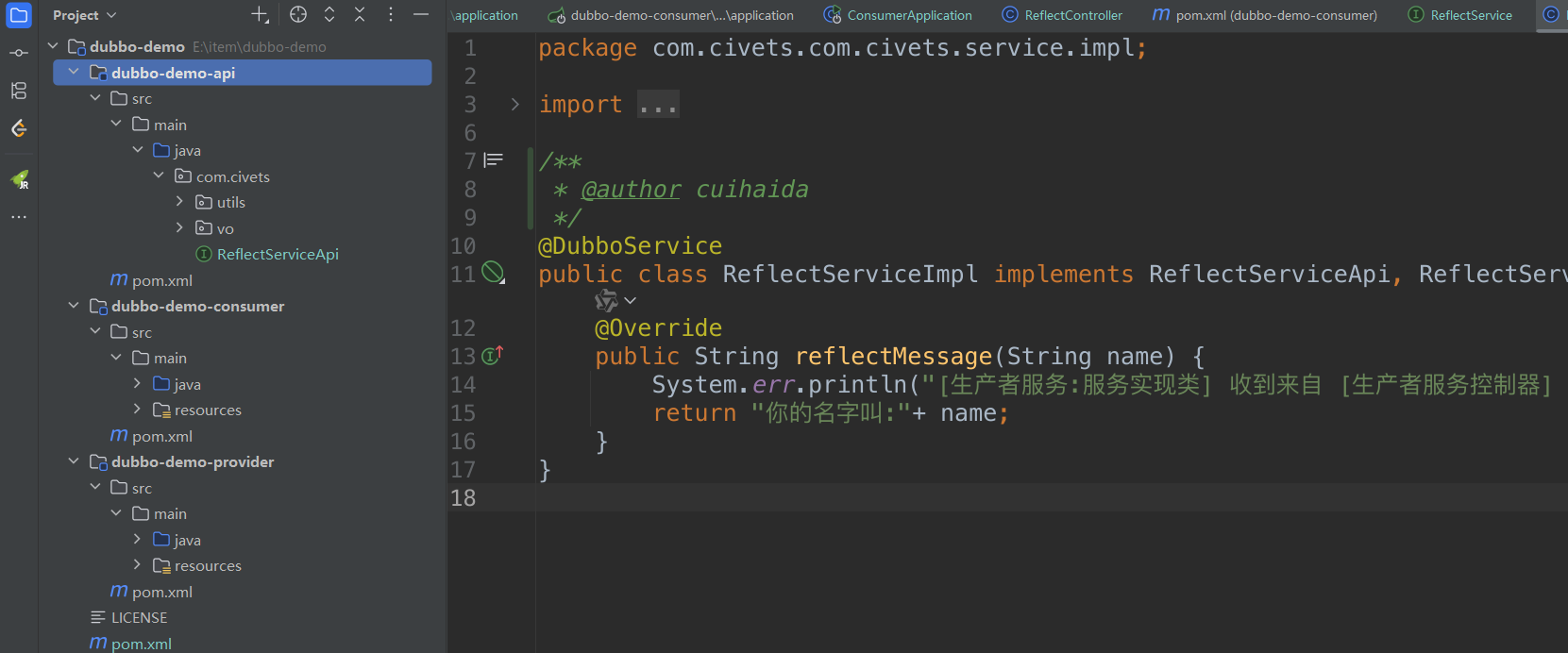Click @DubboService annotation in code
Screen dimensions: 1568x653
pos(630,245)
